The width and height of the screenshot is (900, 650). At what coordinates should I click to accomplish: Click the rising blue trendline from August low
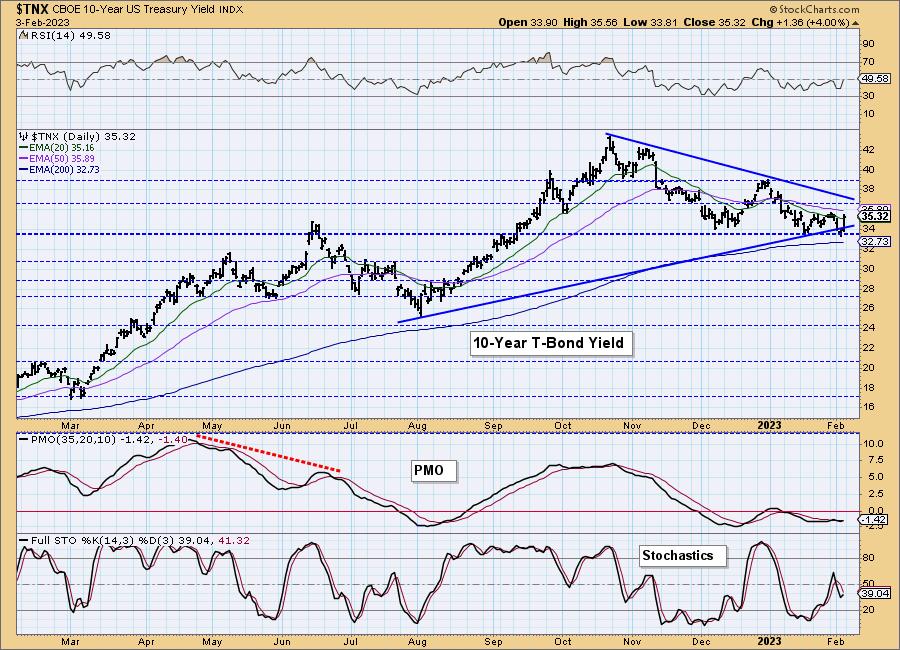click(626, 274)
